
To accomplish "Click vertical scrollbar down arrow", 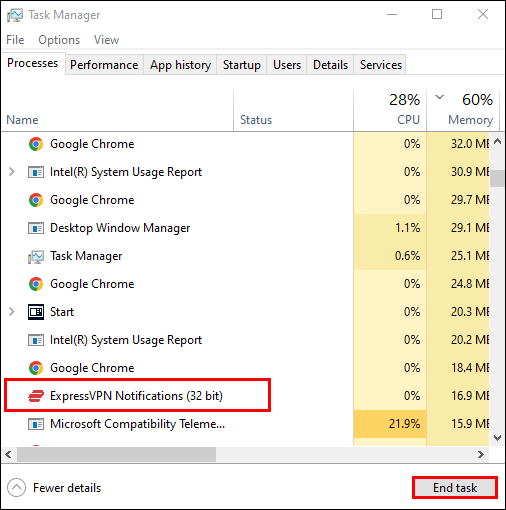I will click(497, 438).
